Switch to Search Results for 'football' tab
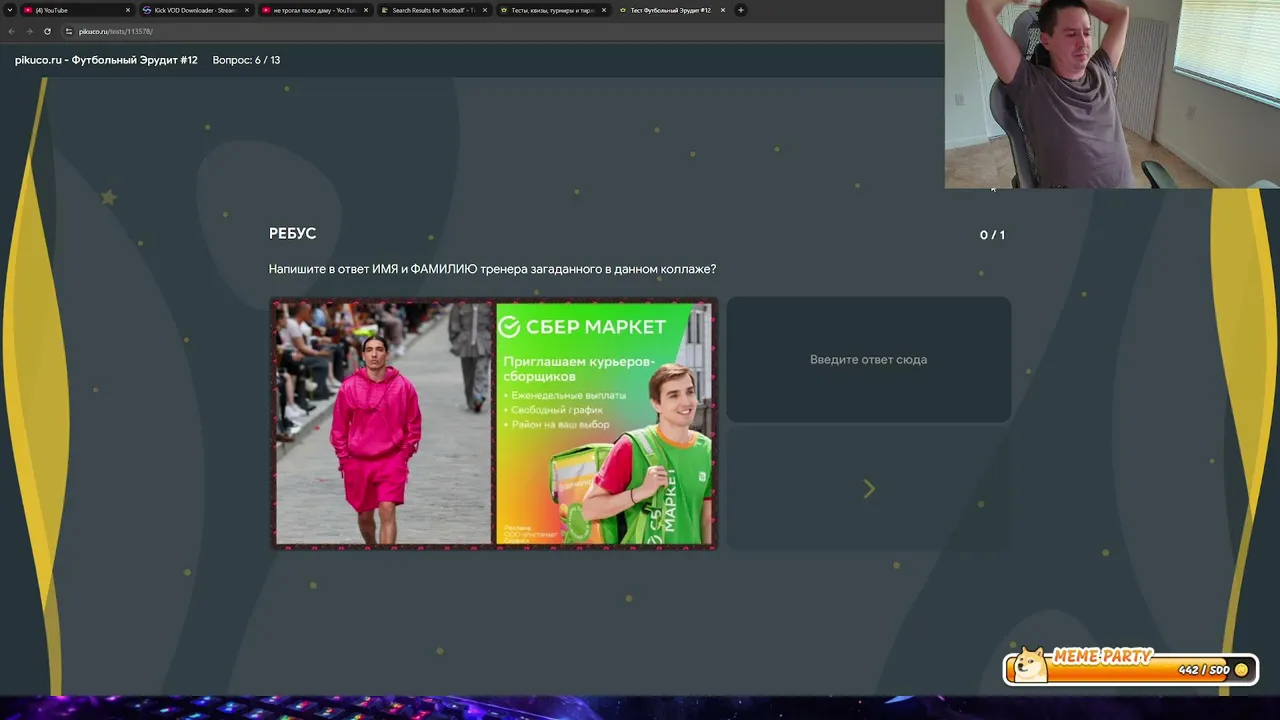The image size is (1280, 720). (433, 10)
